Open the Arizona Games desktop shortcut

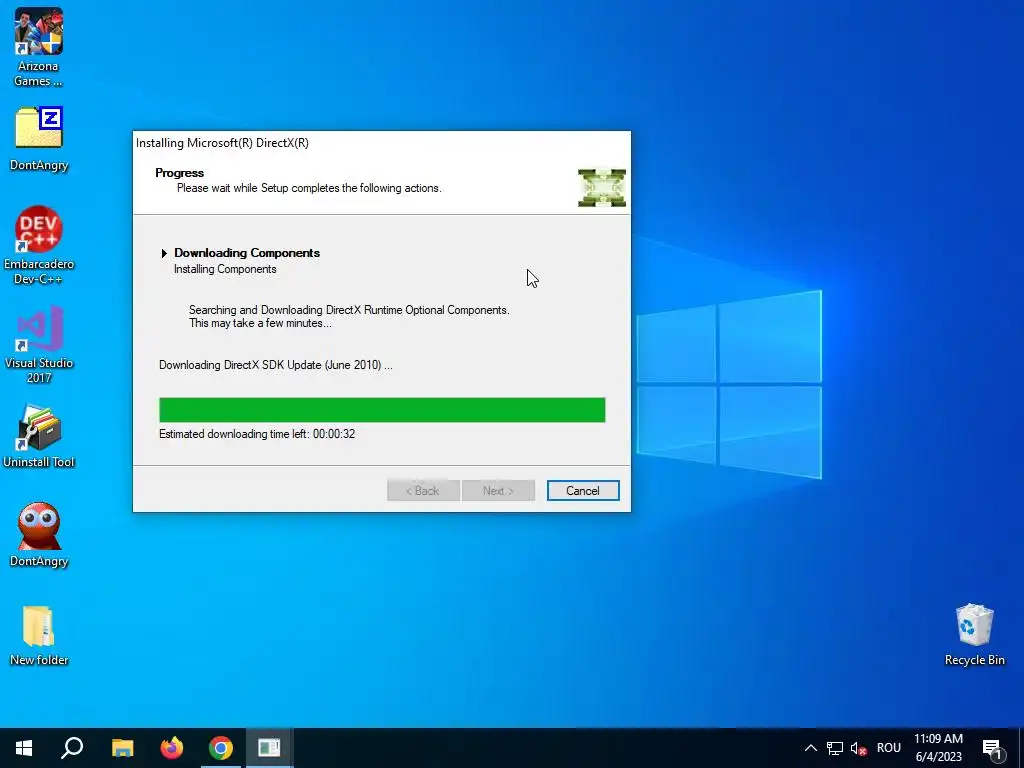tap(39, 47)
